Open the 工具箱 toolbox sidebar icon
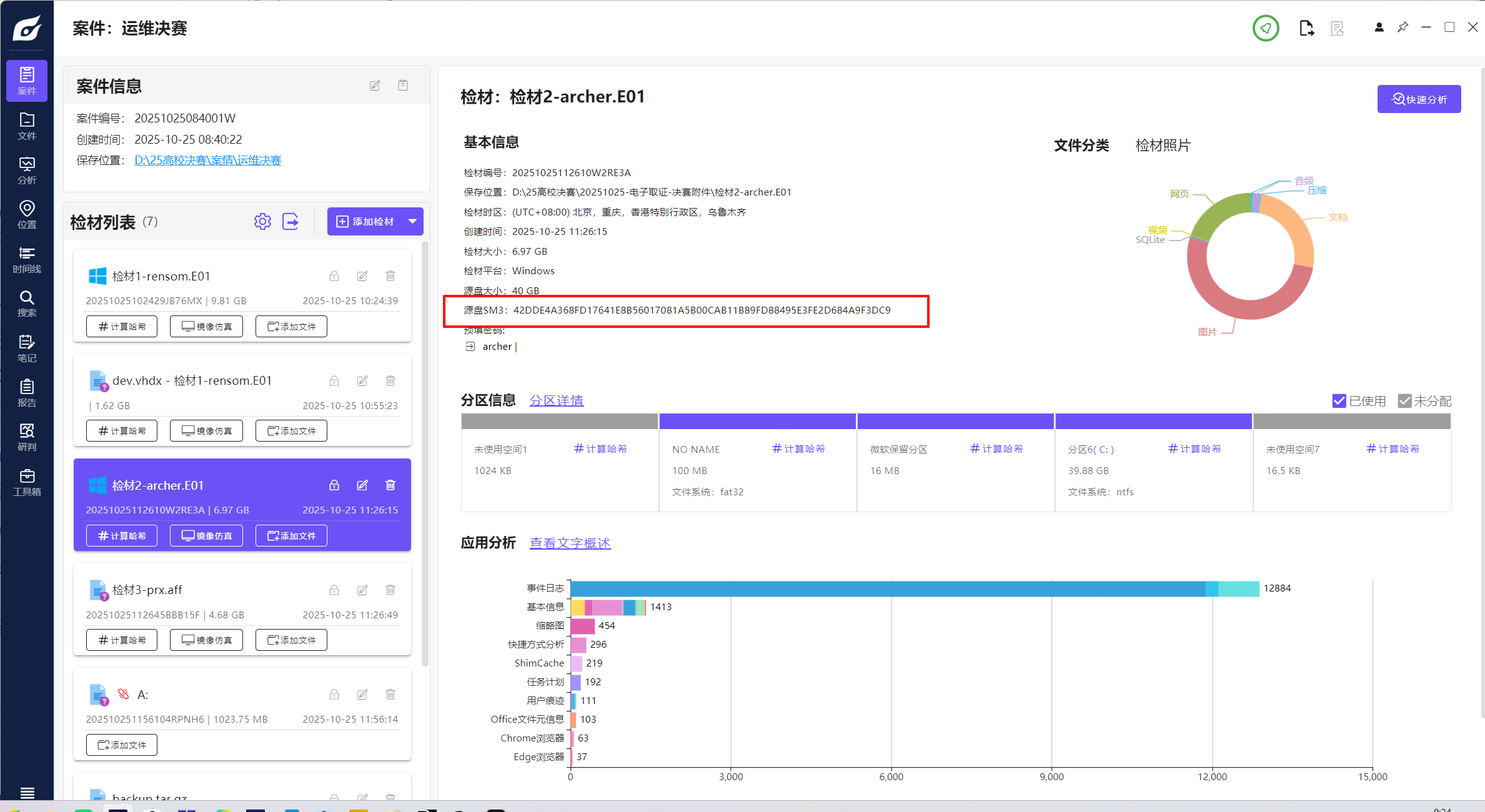The height and width of the screenshot is (812, 1485). pyautogui.click(x=27, y=482)
